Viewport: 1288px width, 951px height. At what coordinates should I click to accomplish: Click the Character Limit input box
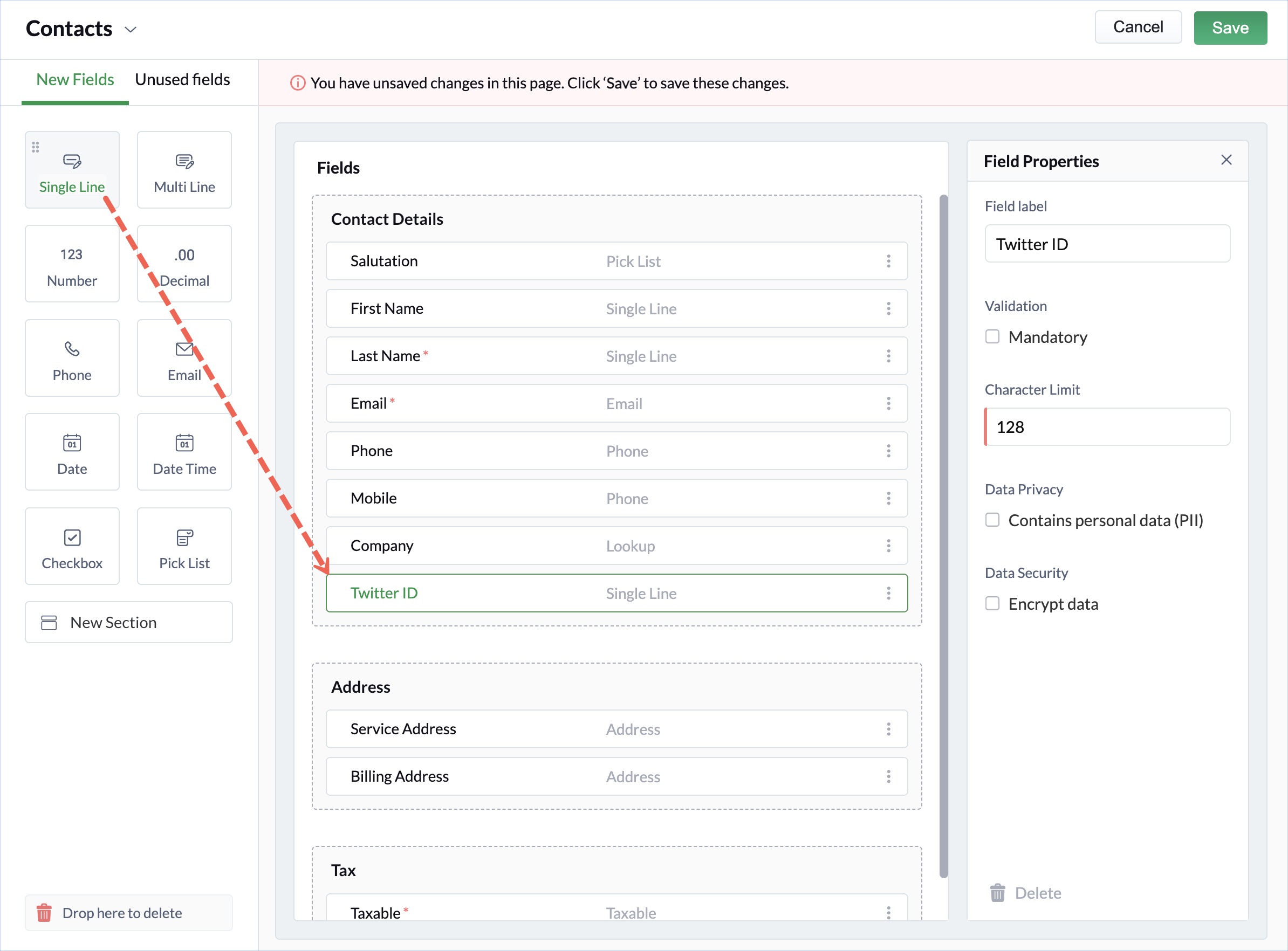pyautogui.click(x=1107, y=427)
